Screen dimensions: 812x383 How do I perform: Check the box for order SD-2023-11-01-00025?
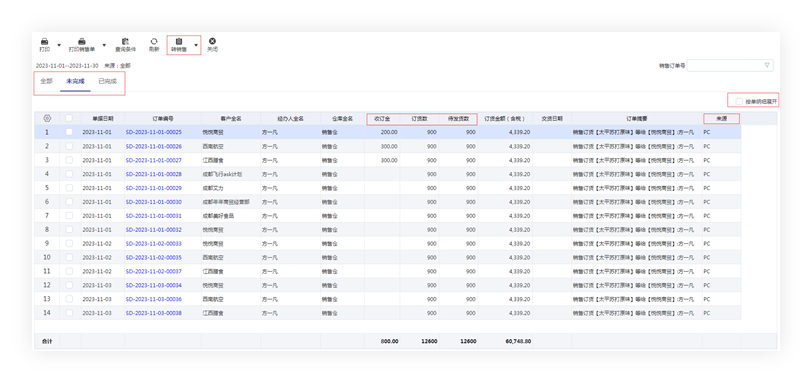coord(69,132)
